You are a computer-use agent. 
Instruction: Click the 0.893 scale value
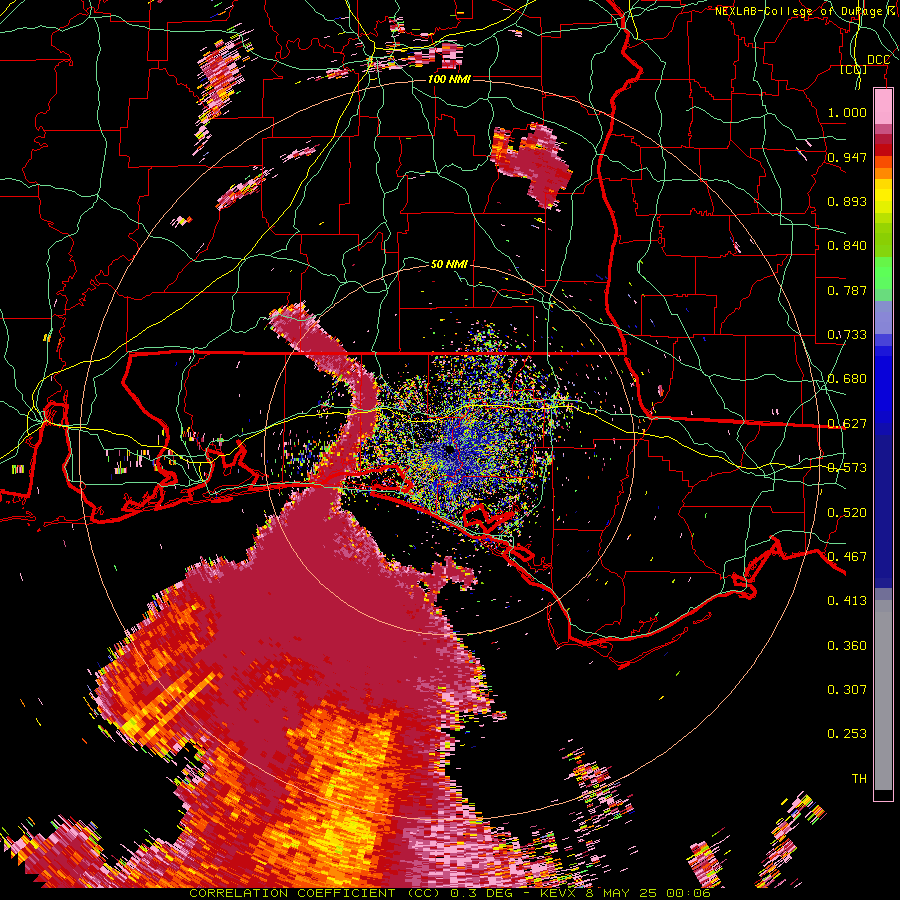tap(847, 201)
